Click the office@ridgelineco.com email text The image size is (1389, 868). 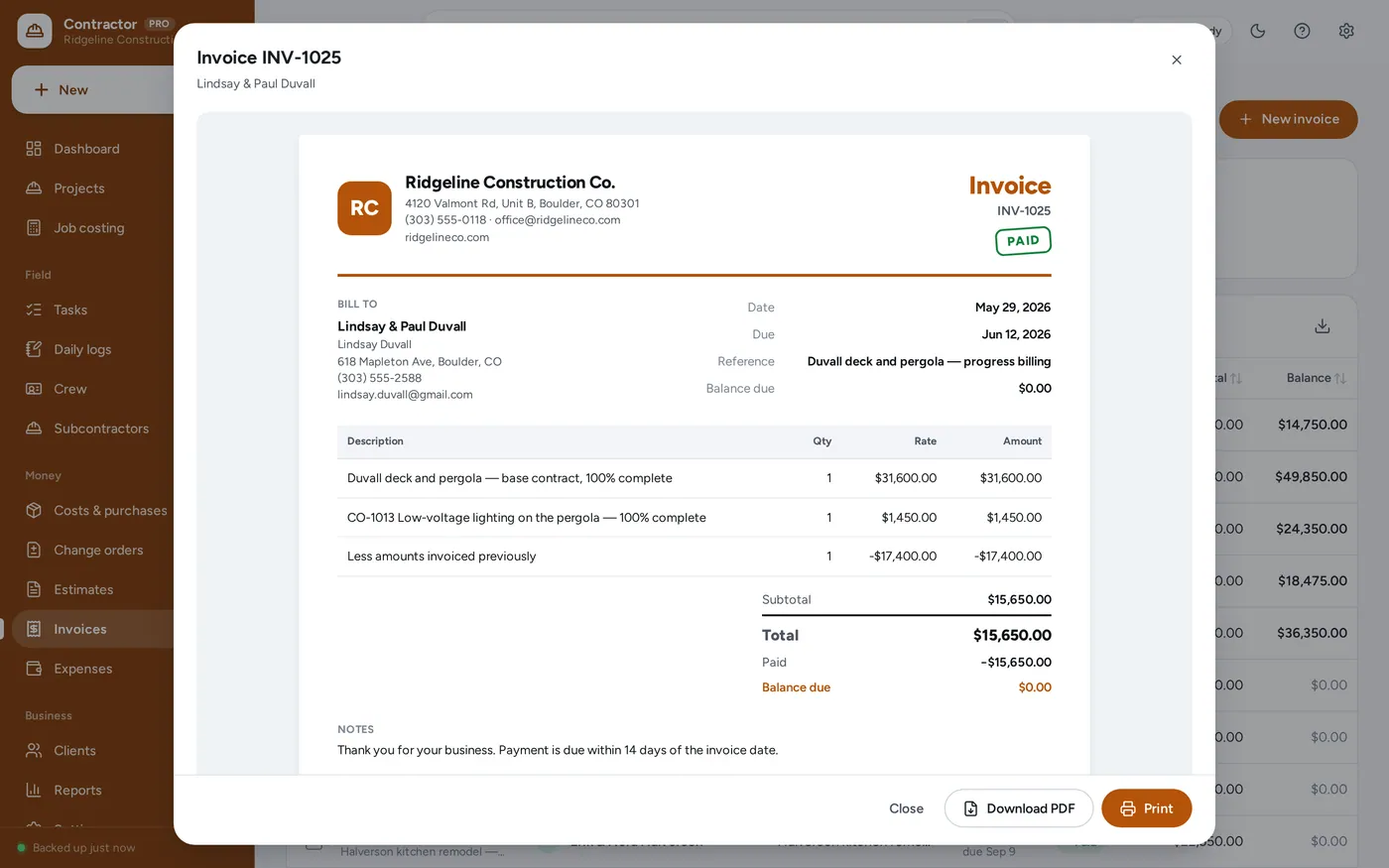558,220
